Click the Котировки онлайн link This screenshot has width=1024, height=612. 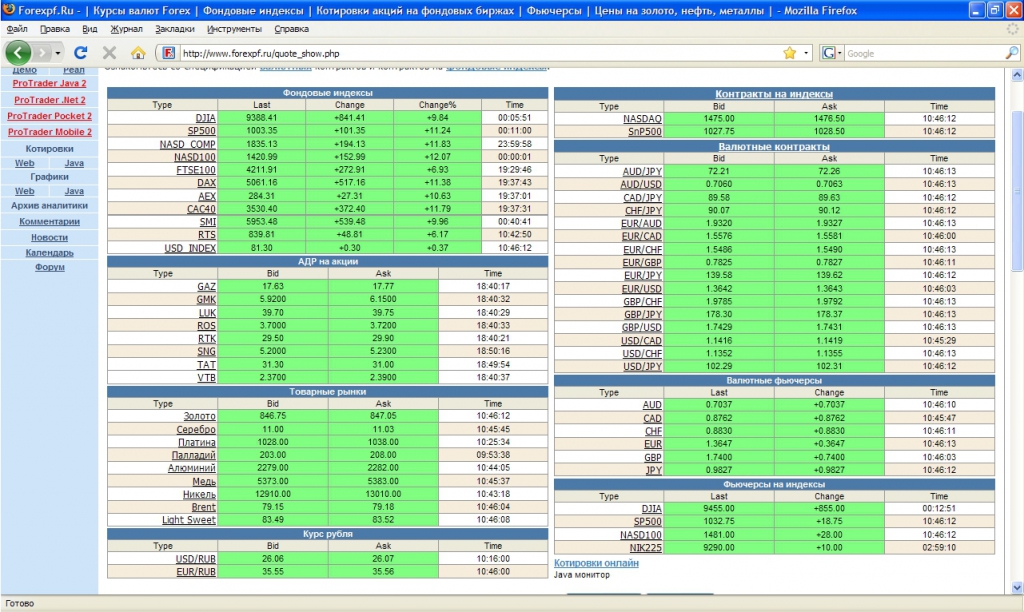pos(596,563)
